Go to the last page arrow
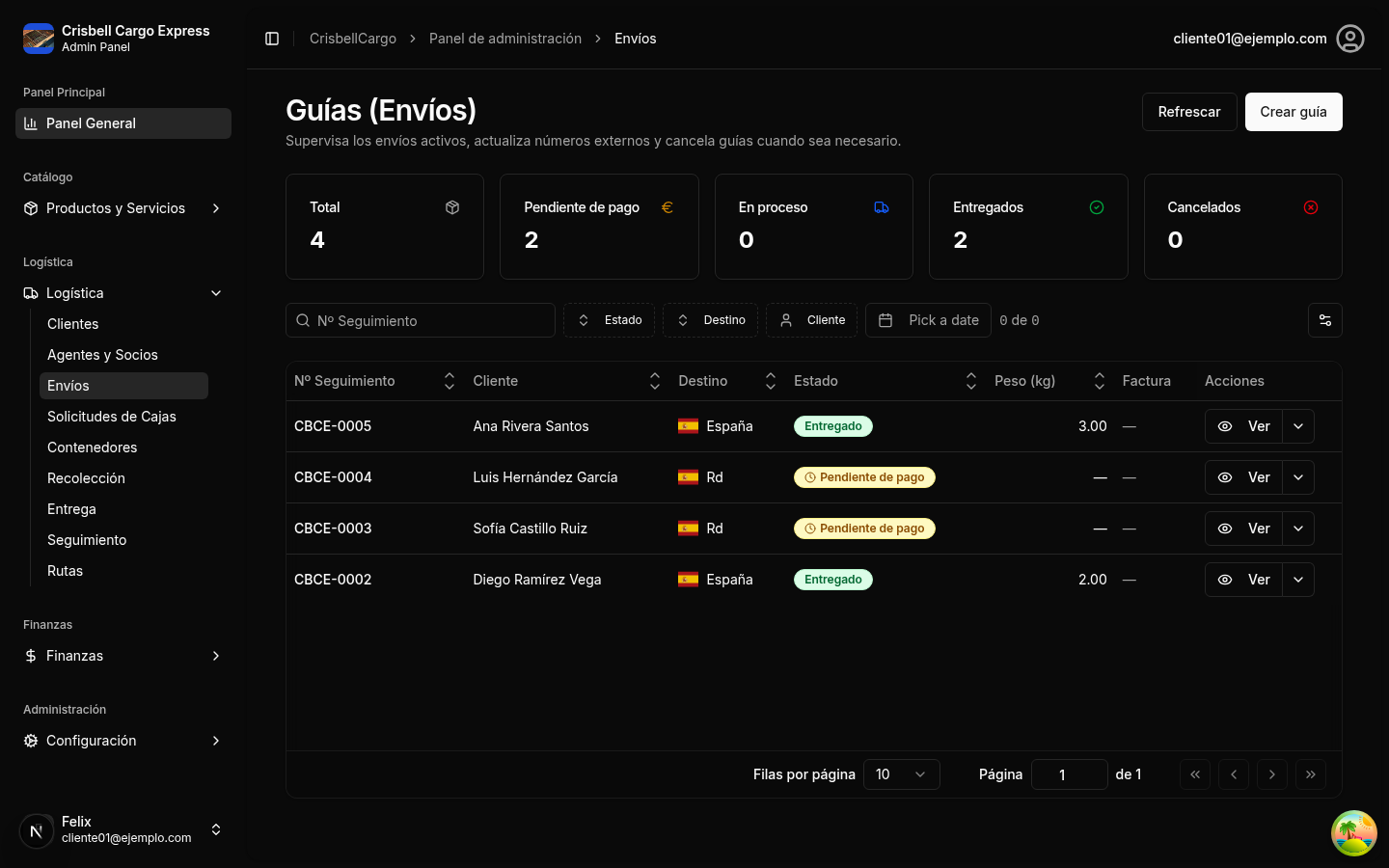Screen dimensions: 1389x868 click(1310, 774)
